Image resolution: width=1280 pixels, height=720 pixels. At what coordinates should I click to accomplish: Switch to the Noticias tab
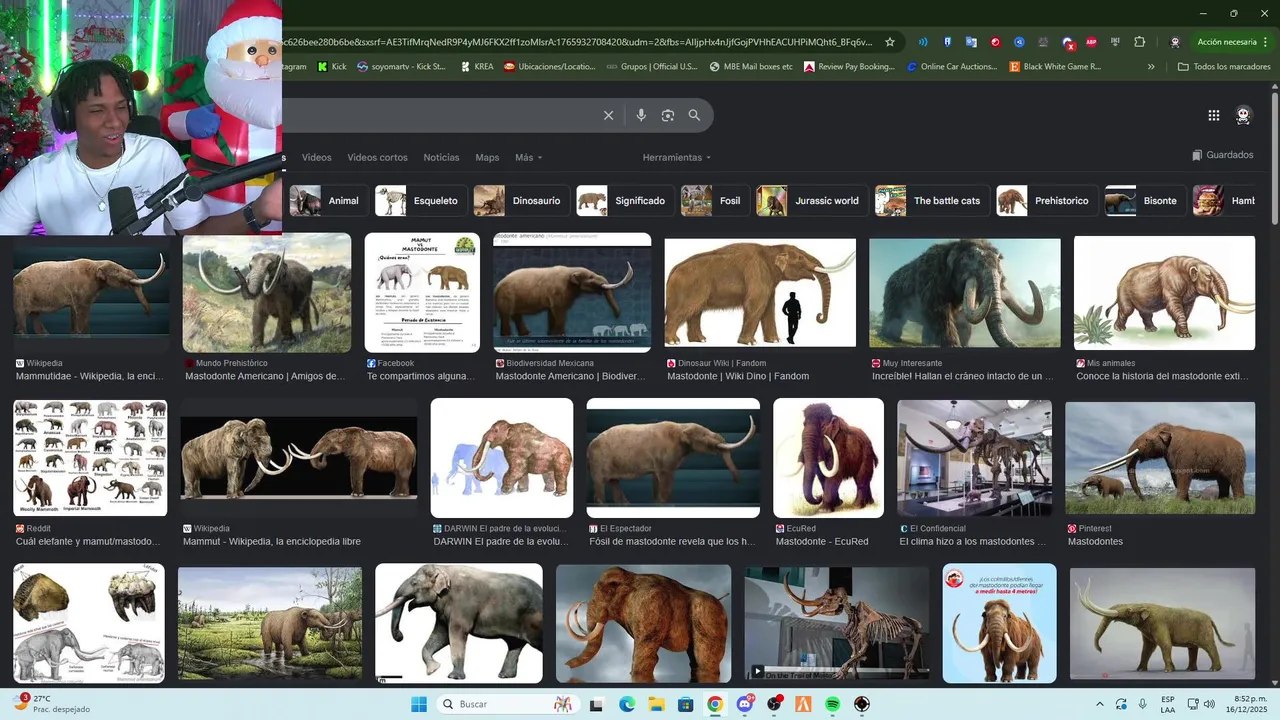[441, 157]
